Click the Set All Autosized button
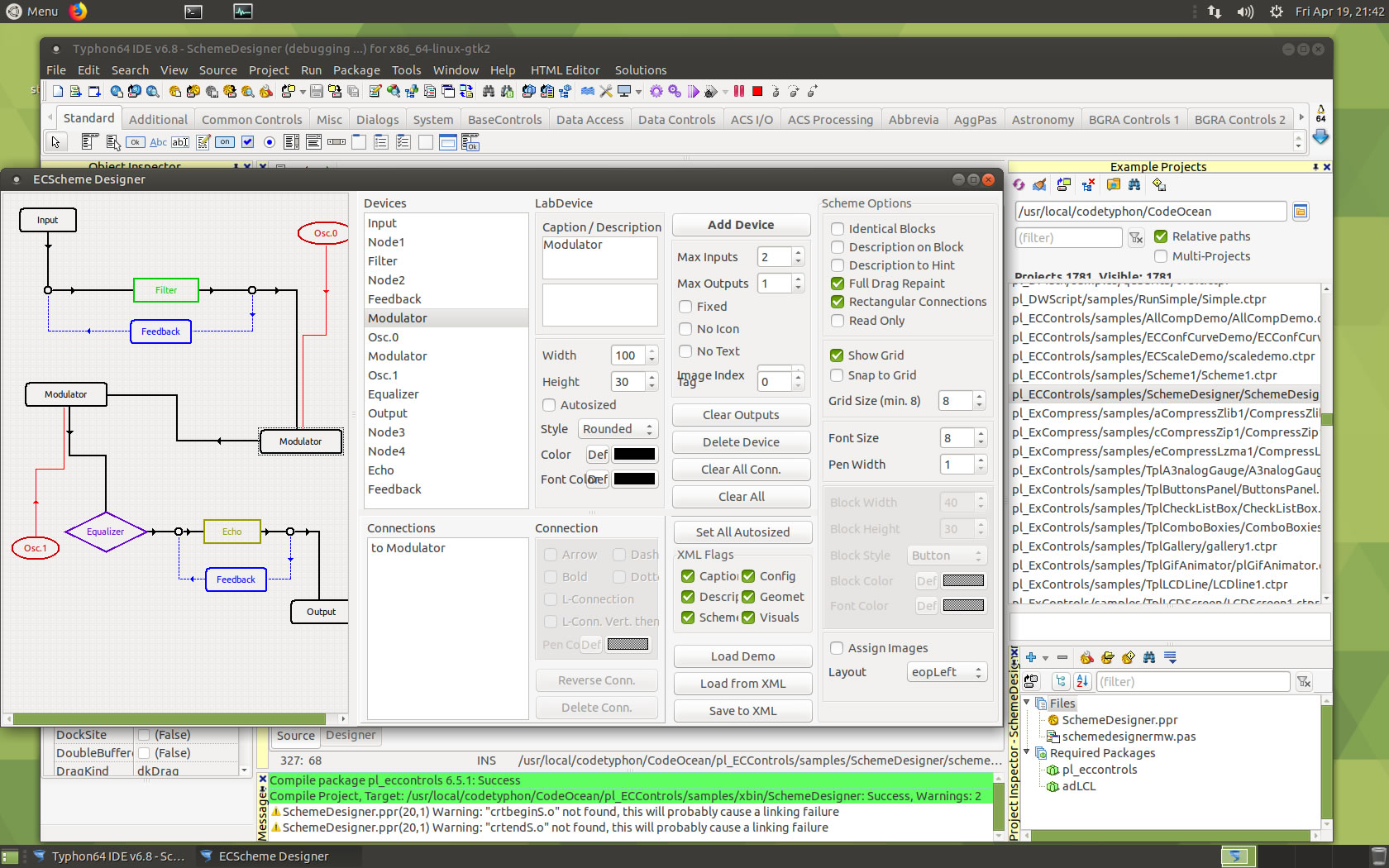1389x868 pixels. coord(742,532)
